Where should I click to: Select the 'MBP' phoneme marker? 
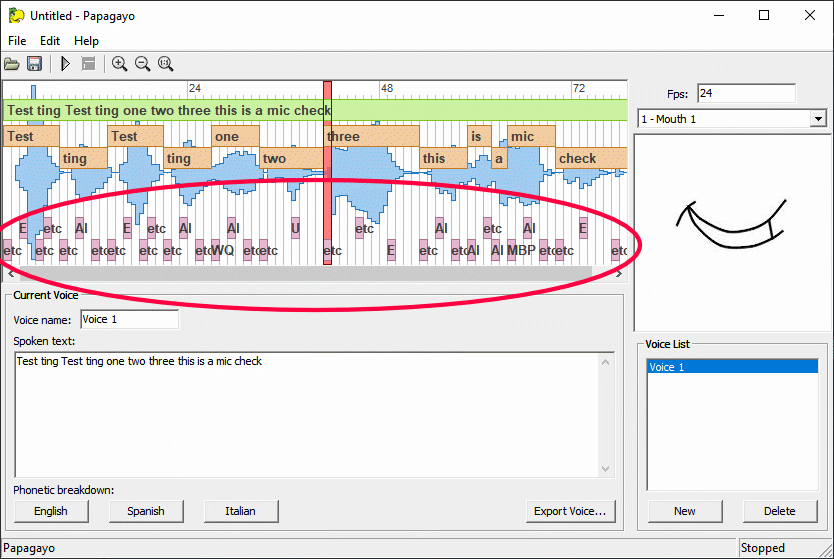521,250
